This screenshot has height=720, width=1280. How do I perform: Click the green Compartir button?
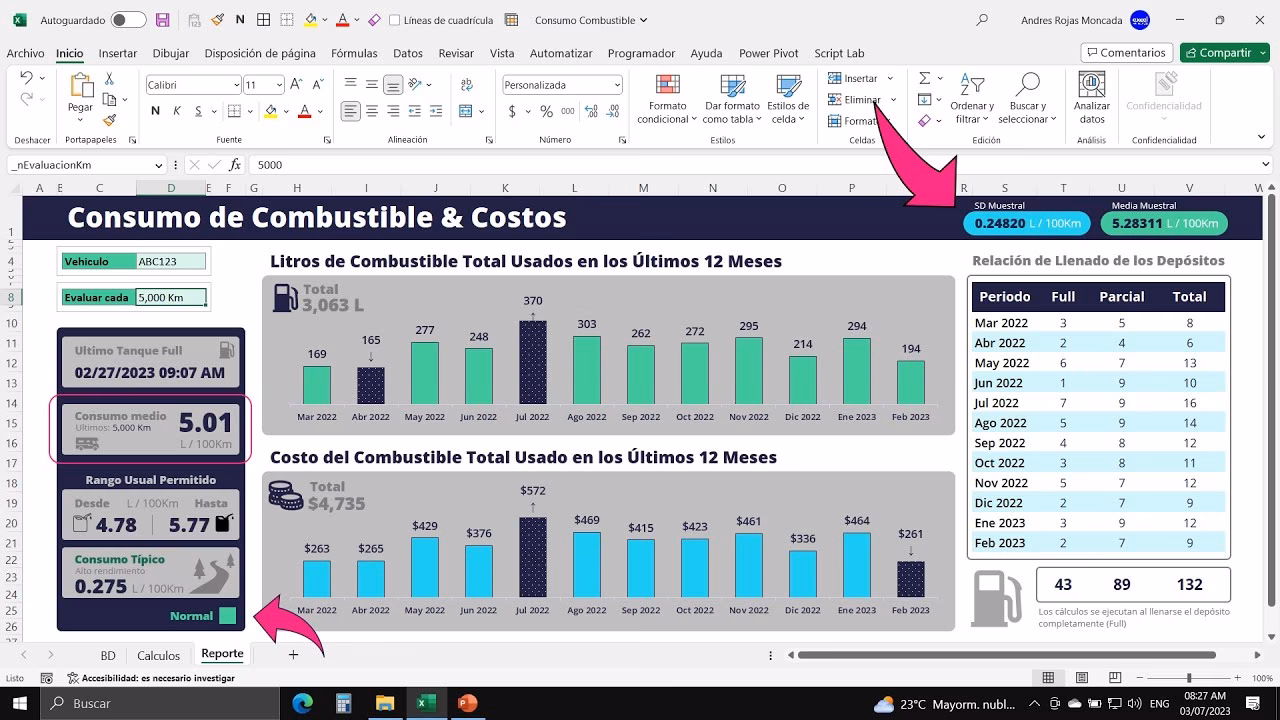(x=1224, y=52)
